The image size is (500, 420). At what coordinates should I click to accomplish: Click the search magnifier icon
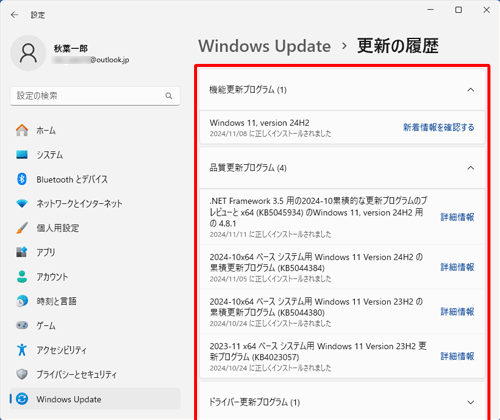point(169,96)
